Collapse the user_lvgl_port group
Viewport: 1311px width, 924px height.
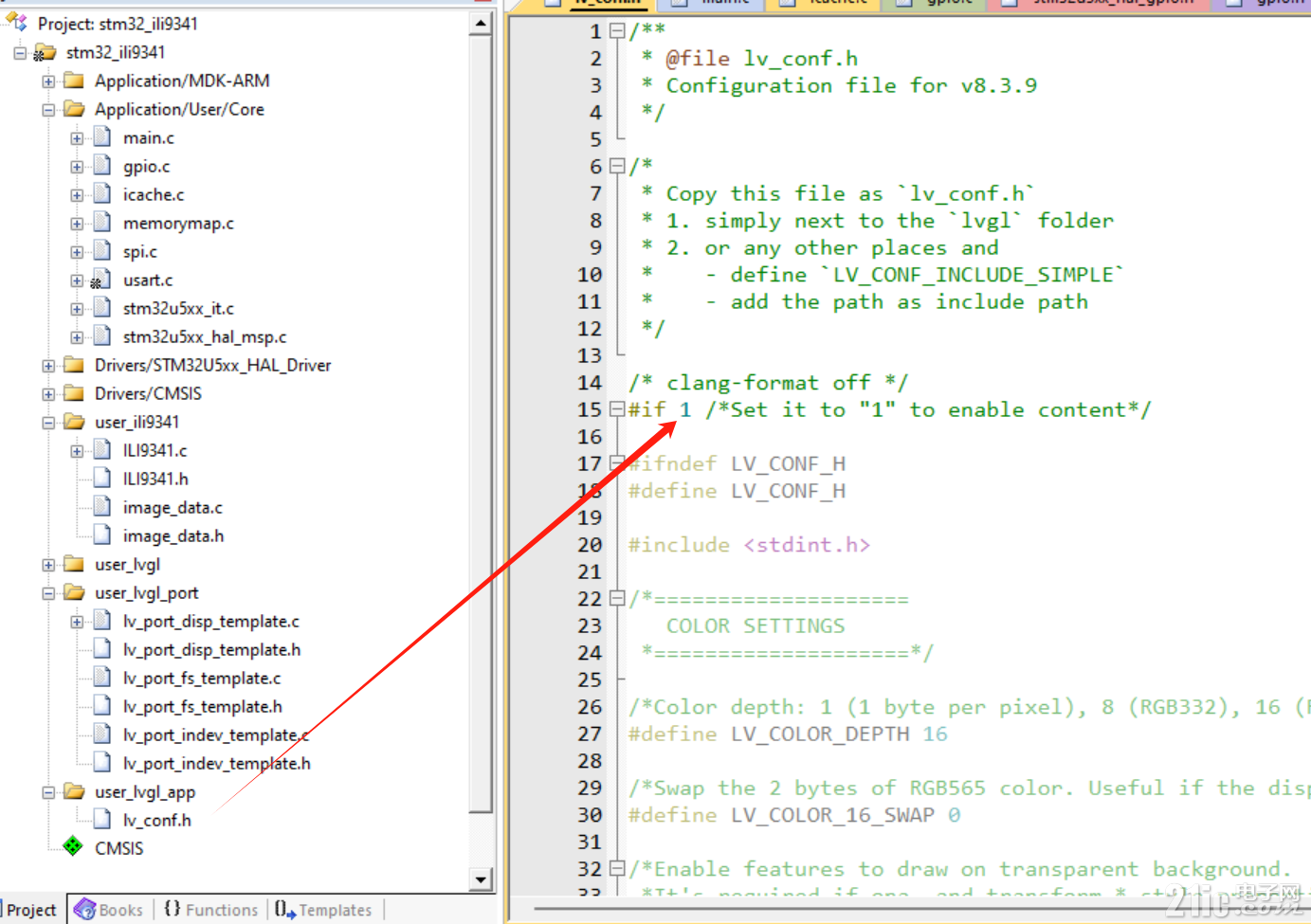point(48,593)
